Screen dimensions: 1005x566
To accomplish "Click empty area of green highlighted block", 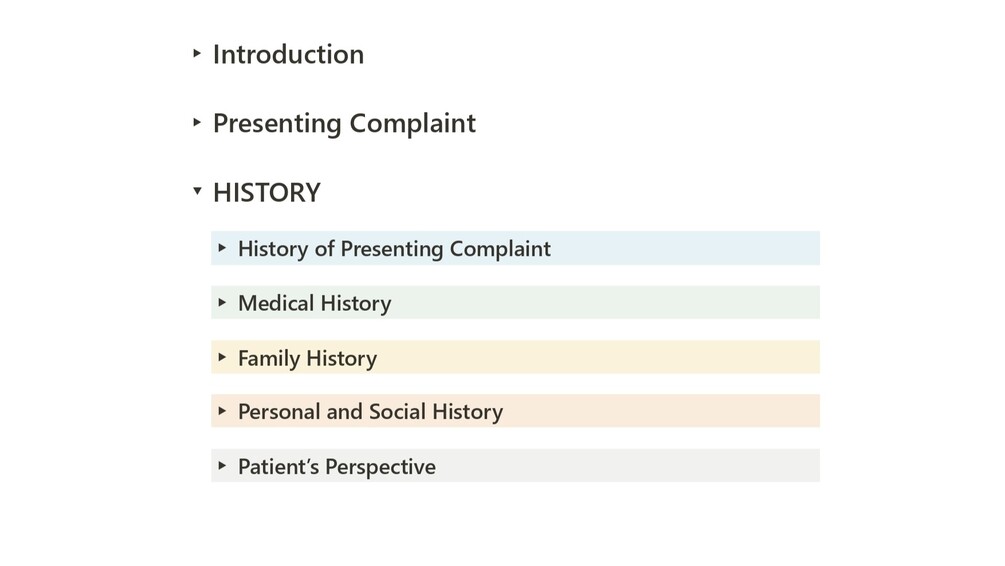I will [610, 303].
